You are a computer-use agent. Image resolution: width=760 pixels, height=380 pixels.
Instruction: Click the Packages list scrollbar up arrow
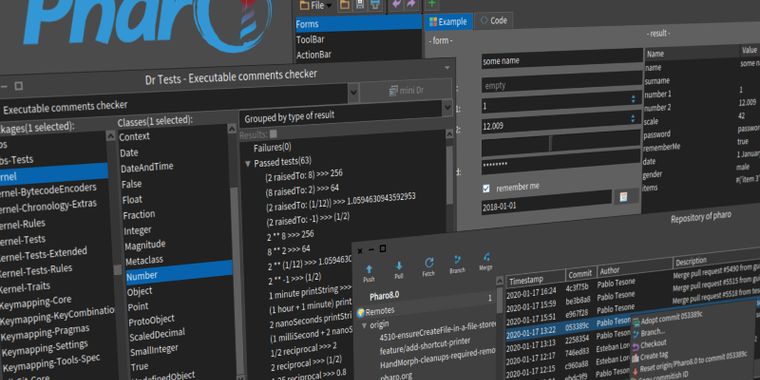pos(111,137)
